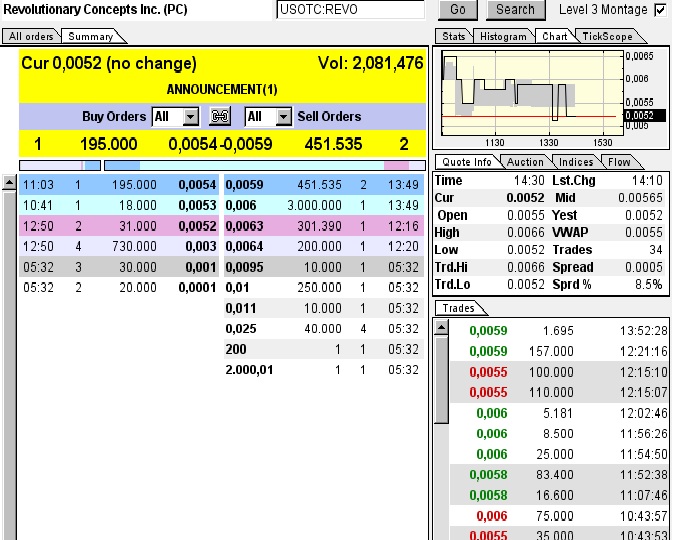673x540 pixels.
Task: Switch to the All orders tab
Action: point(31,36)
